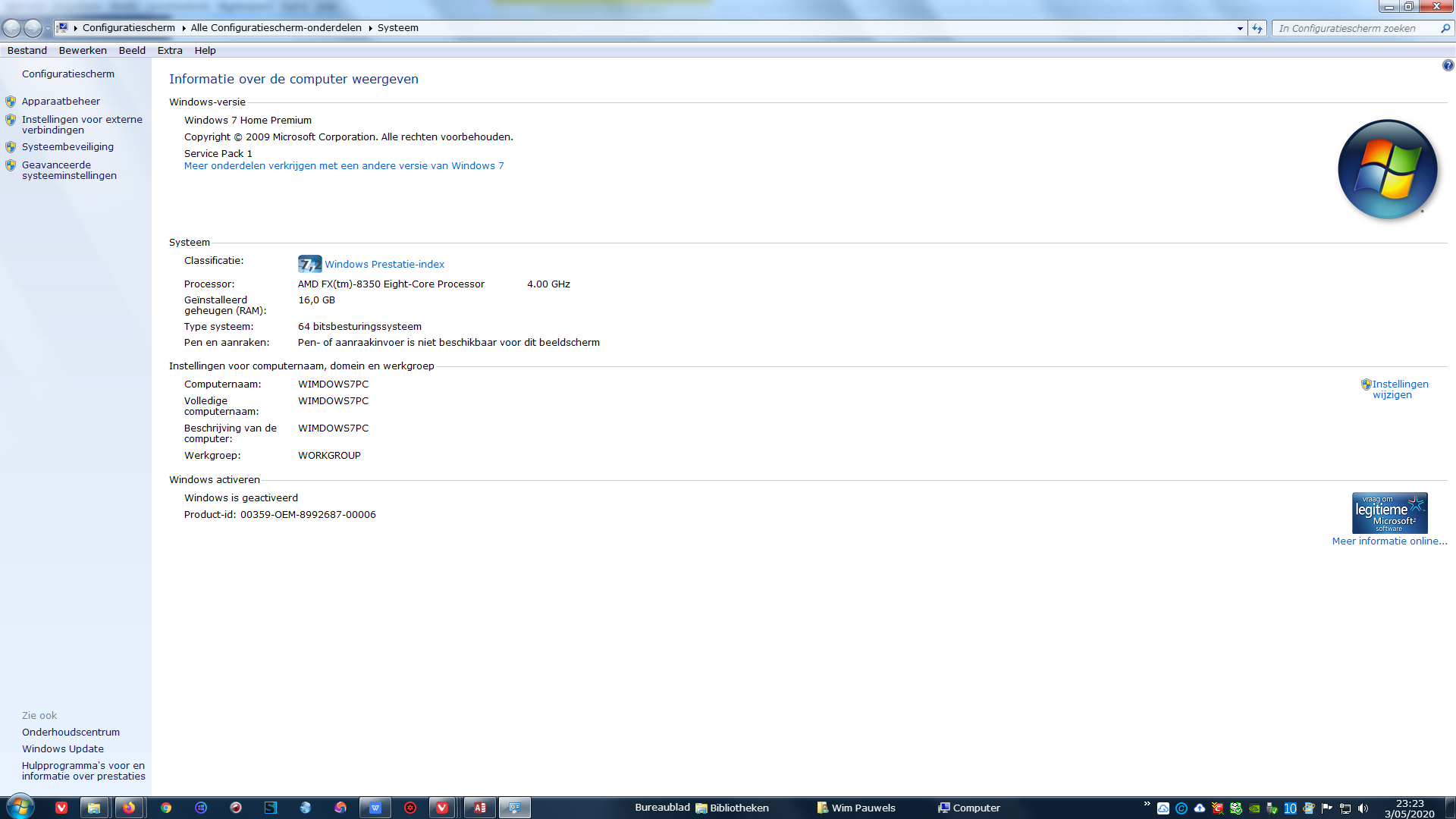Open the Extra menu
The image size is (1456, 819).
tap(170, 50)
